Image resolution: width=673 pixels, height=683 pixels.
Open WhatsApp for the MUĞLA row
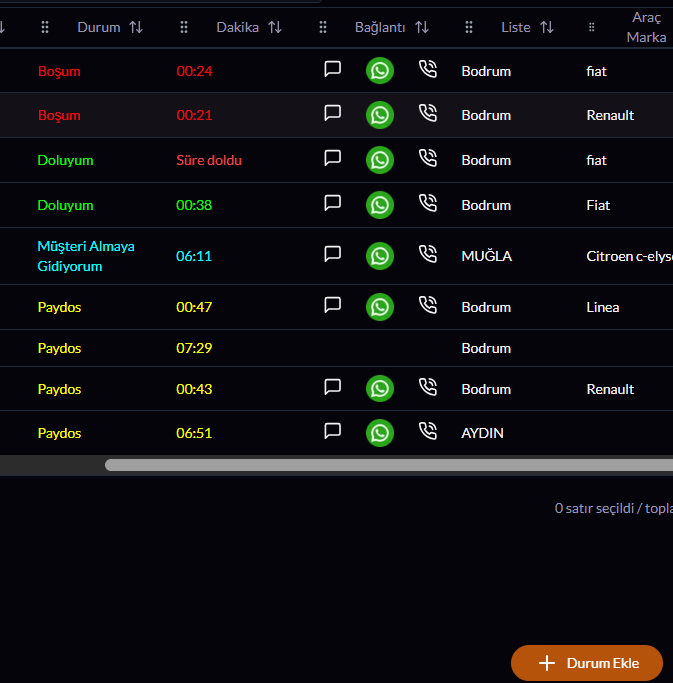[380, 256]
